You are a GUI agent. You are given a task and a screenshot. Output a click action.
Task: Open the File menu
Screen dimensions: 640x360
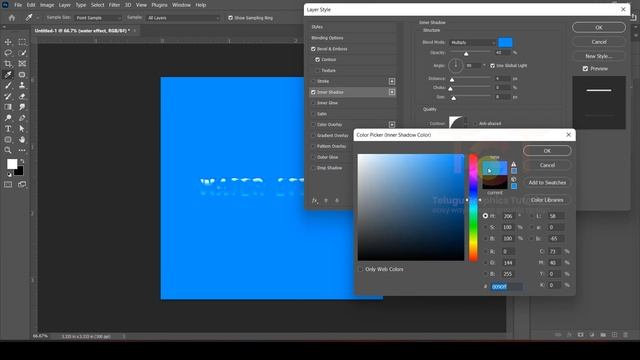(x=18, y=5)
